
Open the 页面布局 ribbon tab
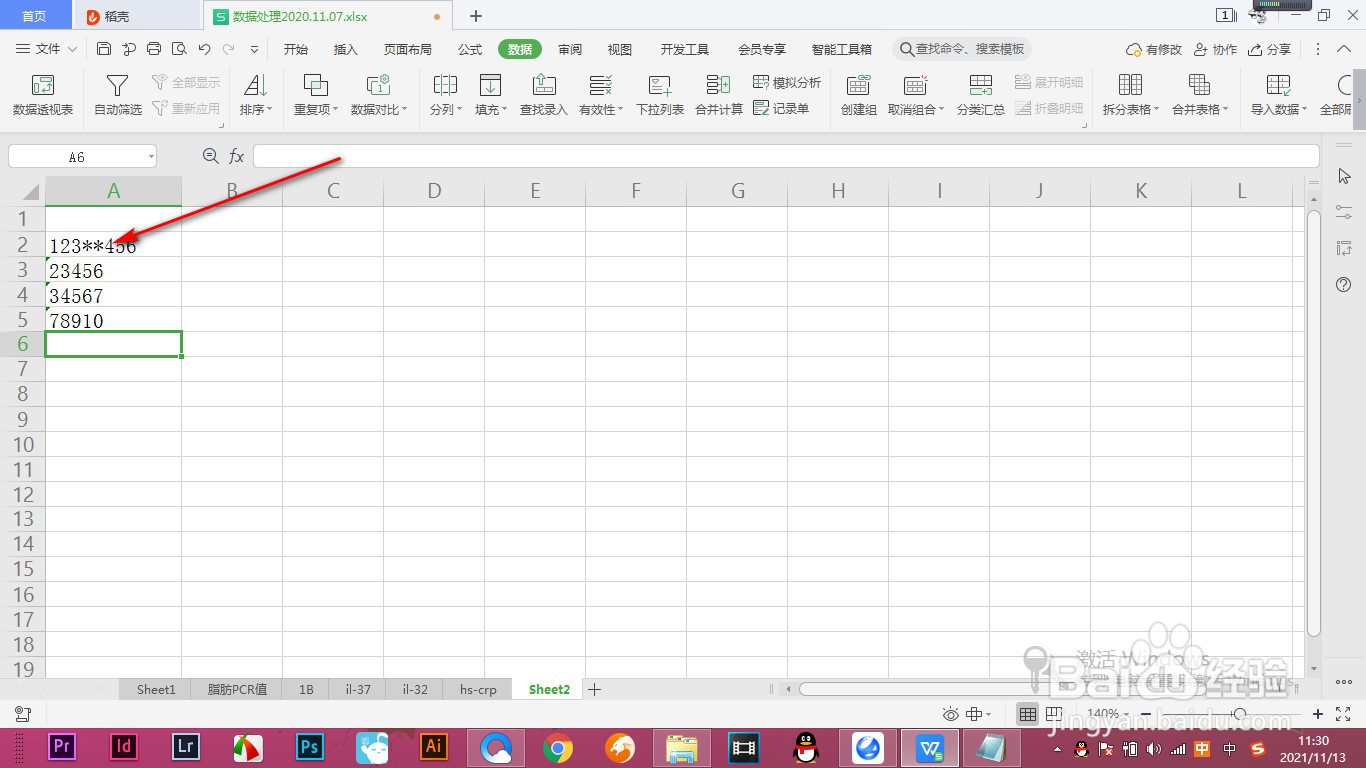click(408, 49)
